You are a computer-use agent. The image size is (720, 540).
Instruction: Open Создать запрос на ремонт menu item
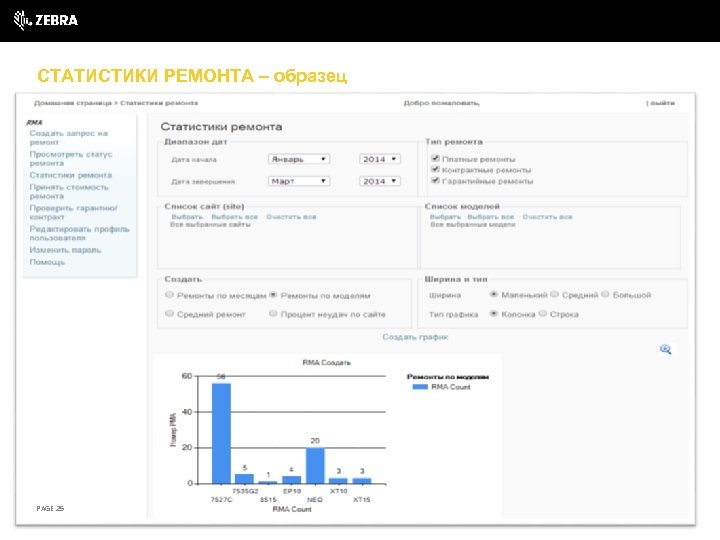[x=68, y=138]
